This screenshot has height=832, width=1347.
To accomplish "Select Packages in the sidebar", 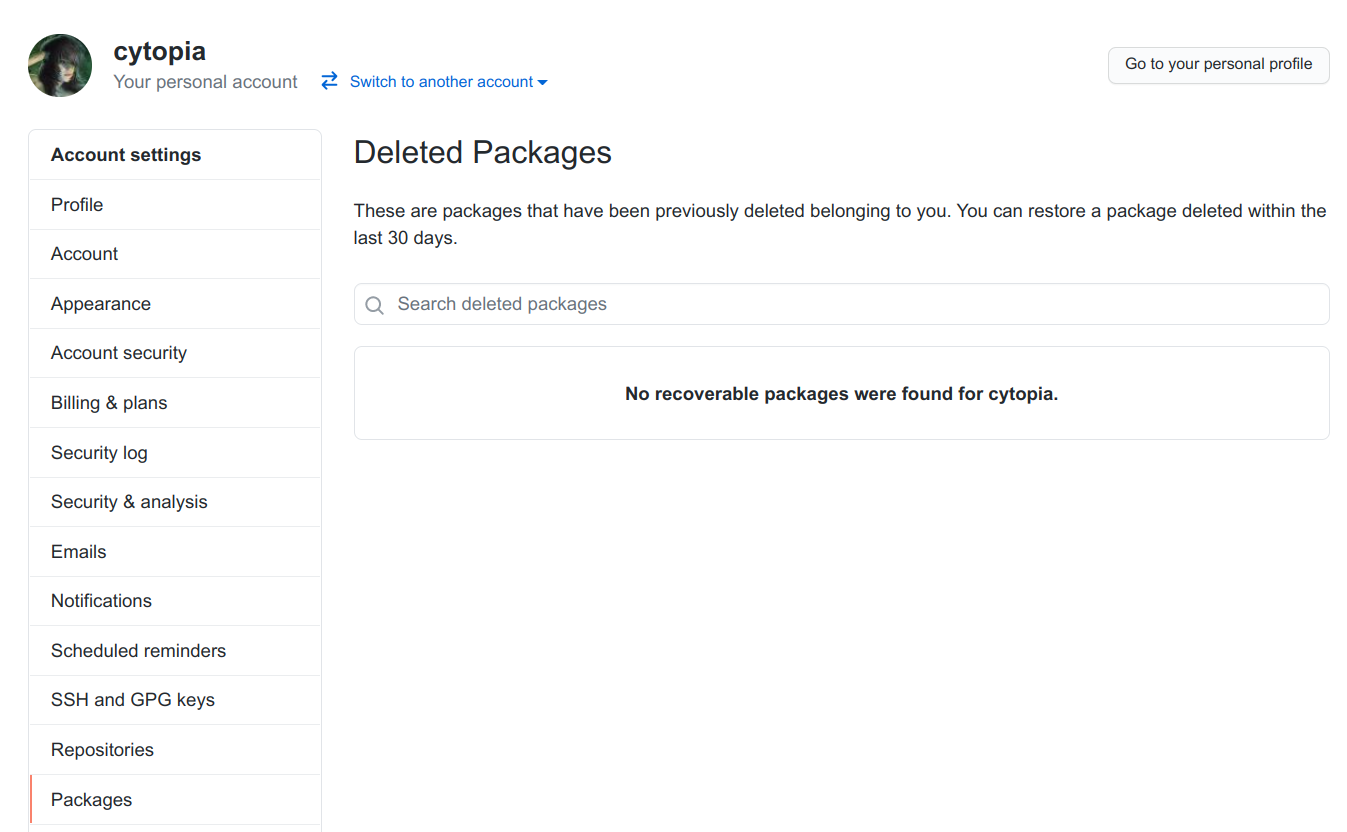I will (x=91, y=800).
